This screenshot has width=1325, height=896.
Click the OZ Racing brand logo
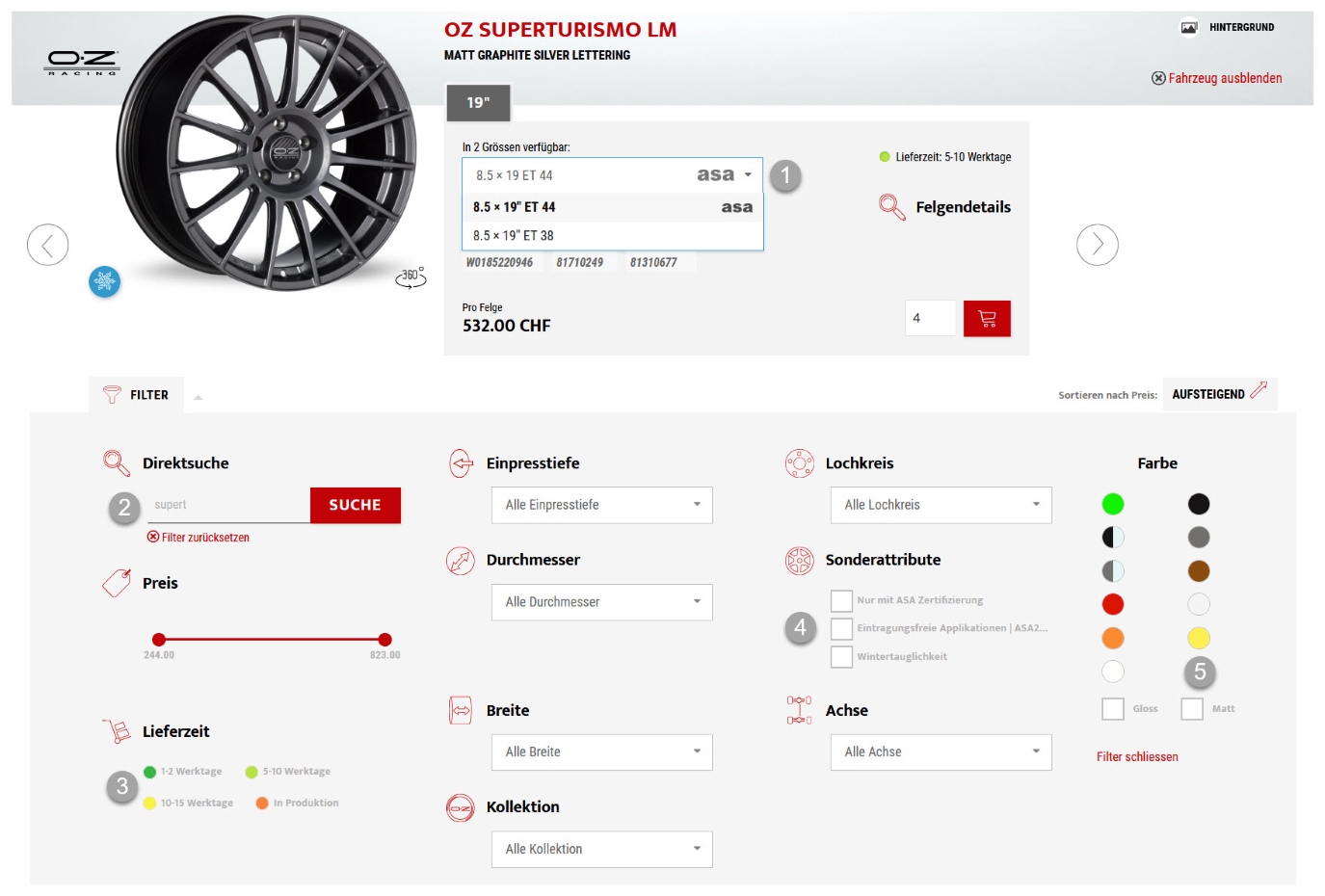83,63
